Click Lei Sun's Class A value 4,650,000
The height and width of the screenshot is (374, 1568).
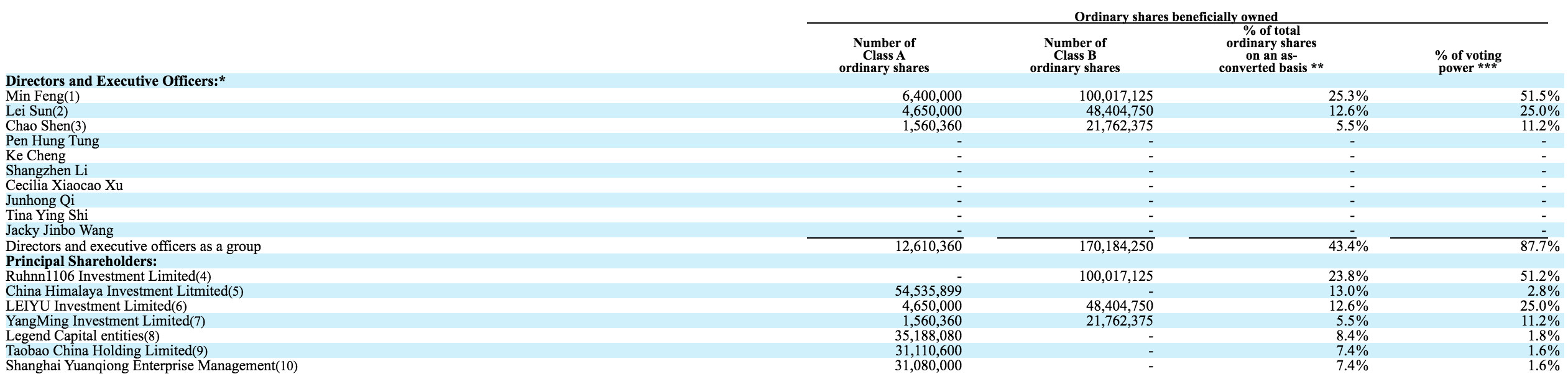[931, 111]
